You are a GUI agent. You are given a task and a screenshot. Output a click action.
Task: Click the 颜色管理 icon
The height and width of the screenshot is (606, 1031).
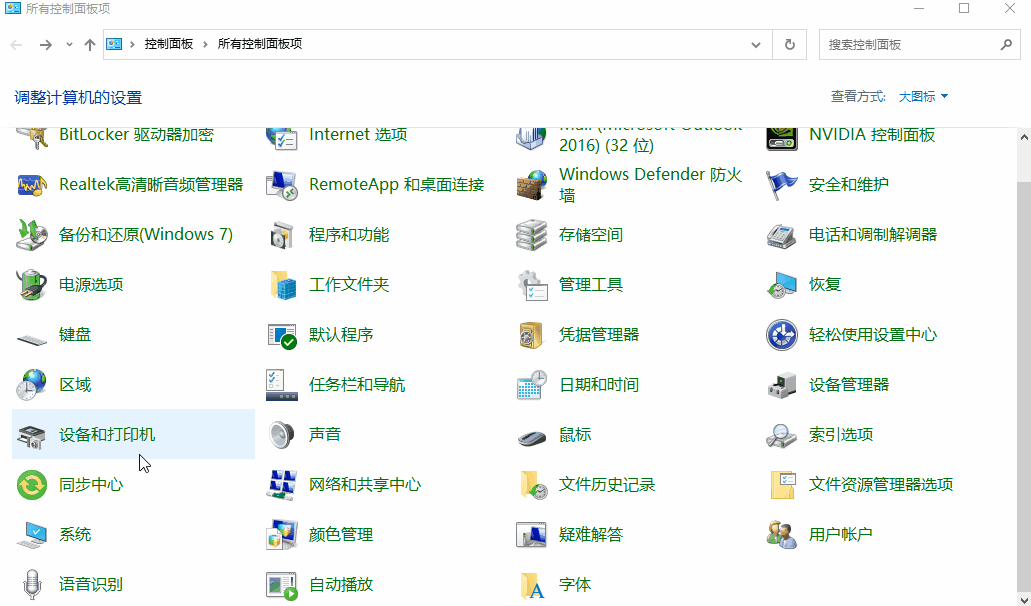pos(281,534)
